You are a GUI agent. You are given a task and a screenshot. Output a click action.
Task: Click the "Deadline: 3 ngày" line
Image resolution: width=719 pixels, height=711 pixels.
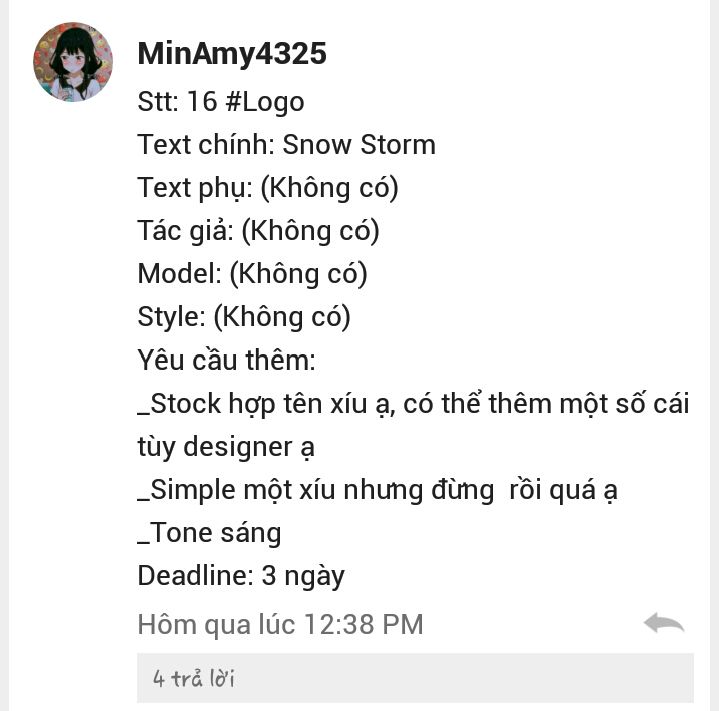coord(241,576)
